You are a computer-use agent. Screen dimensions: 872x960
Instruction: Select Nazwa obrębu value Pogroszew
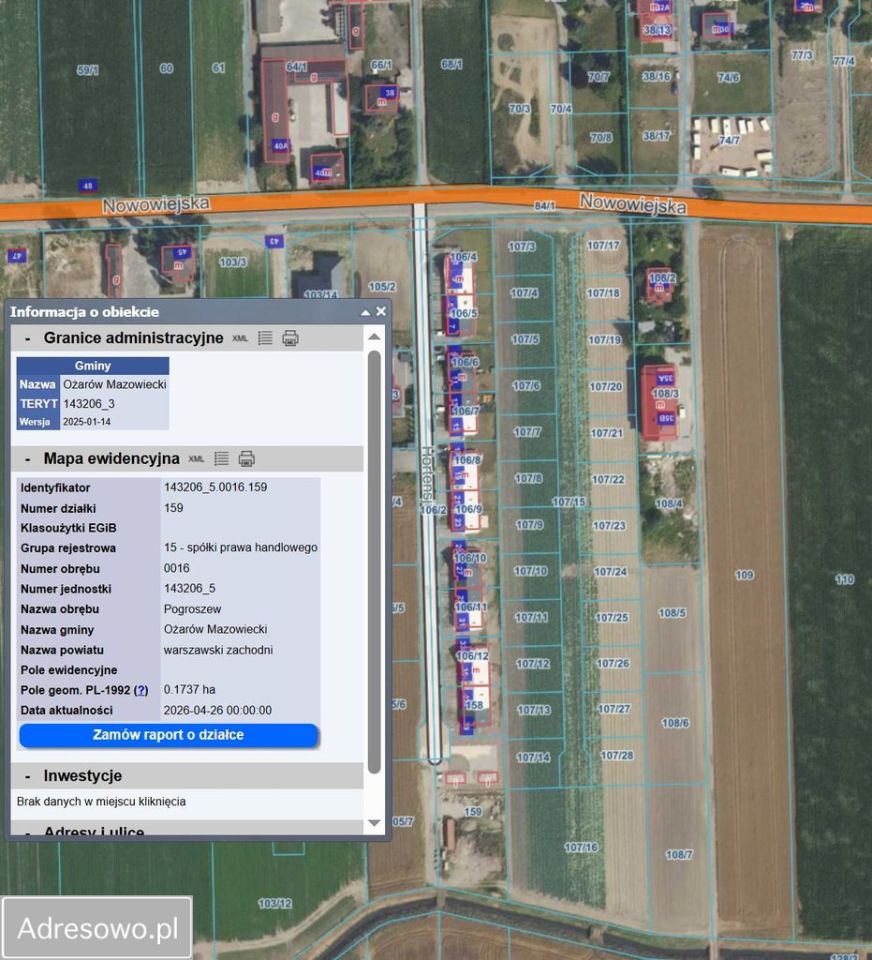192,609
